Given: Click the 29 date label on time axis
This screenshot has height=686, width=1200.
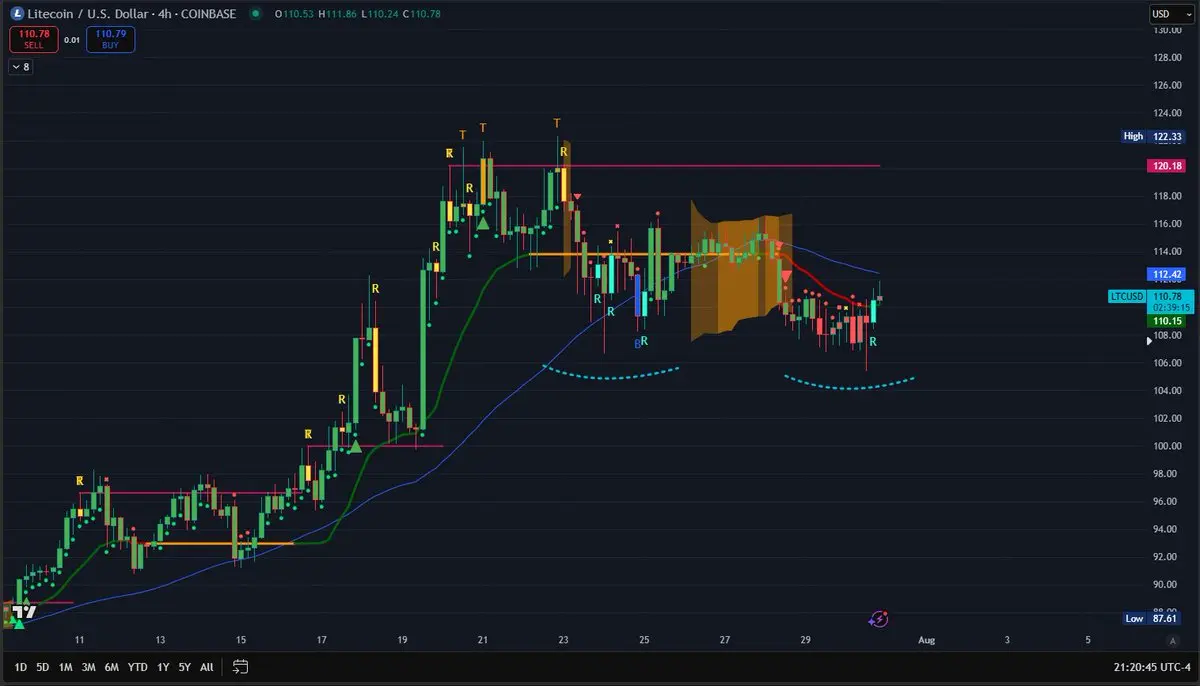Looking at the screenshot, I should click(806, 639).
